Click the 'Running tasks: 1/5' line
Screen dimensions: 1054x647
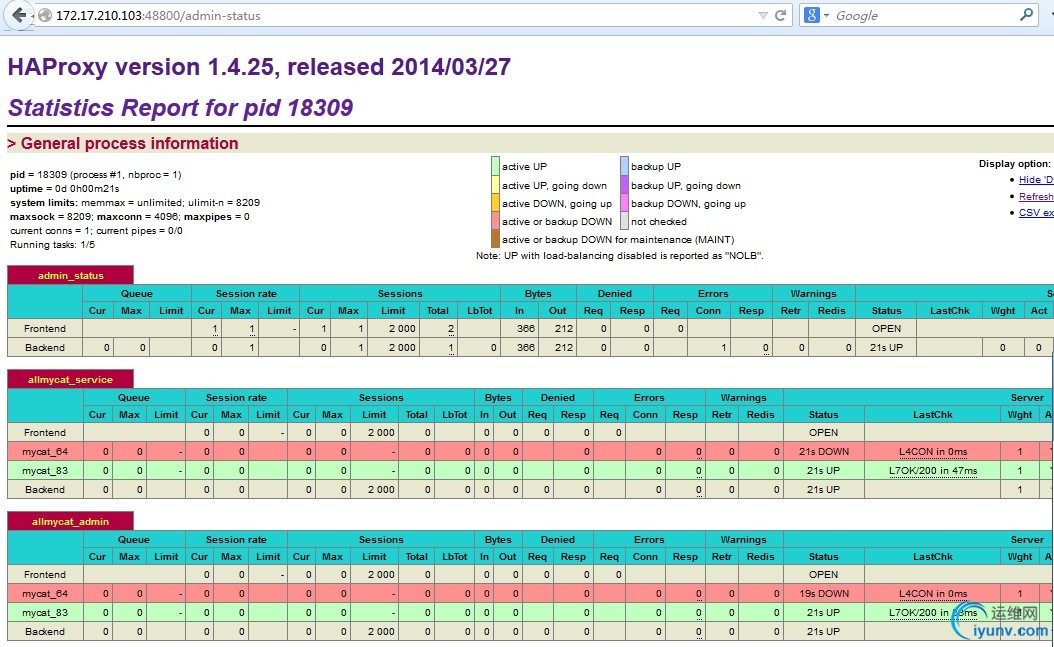(52, 245)
